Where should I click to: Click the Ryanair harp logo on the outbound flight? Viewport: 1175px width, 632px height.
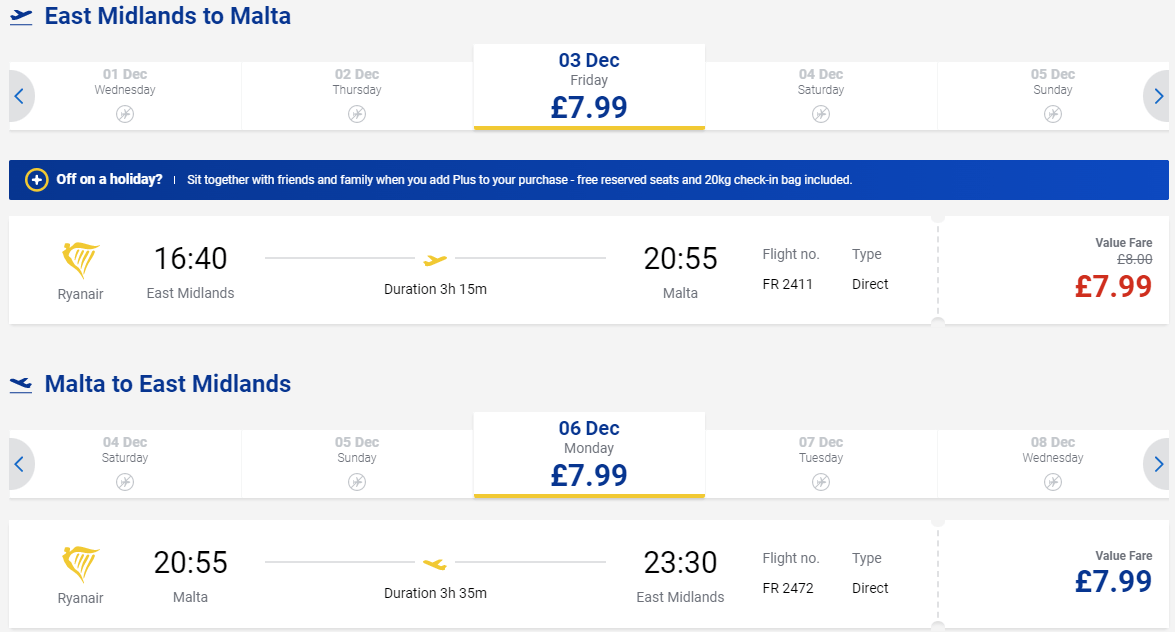point(81,261)
